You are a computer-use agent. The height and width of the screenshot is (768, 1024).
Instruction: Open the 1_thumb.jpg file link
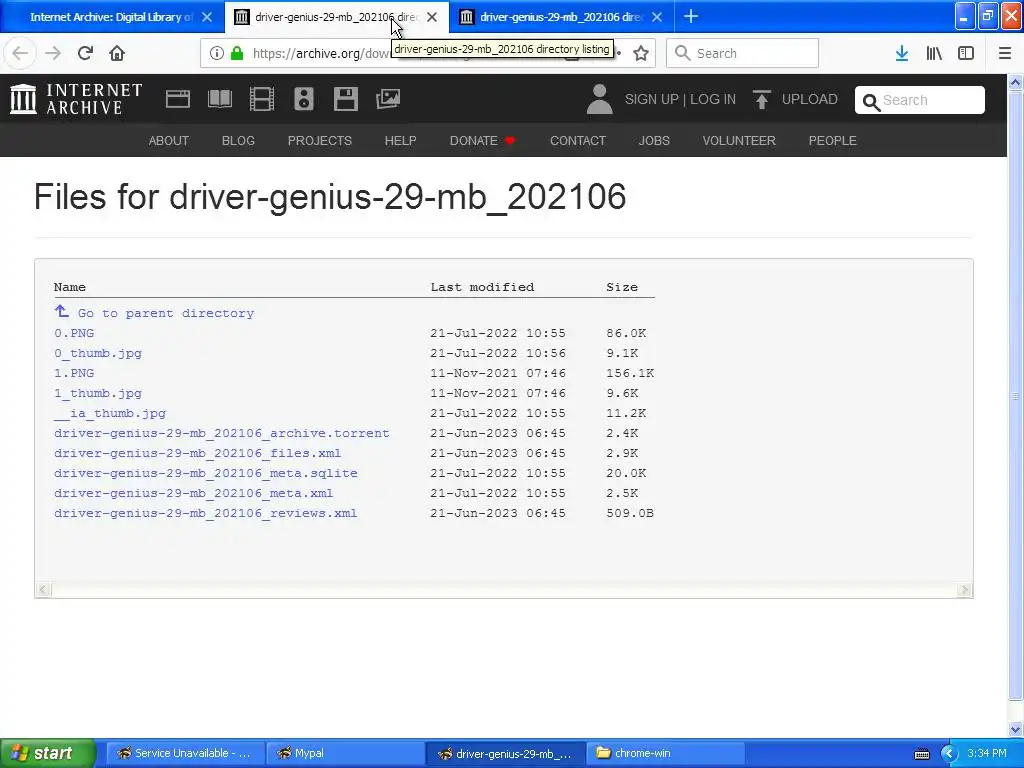pos(98,393)
